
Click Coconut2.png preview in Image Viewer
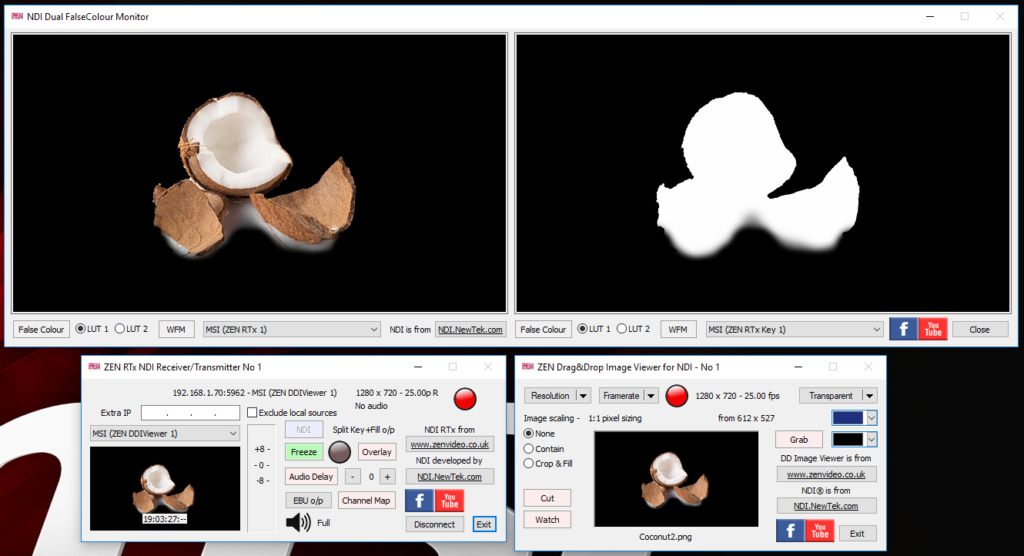pyautogui.click(x=677, y=479)
